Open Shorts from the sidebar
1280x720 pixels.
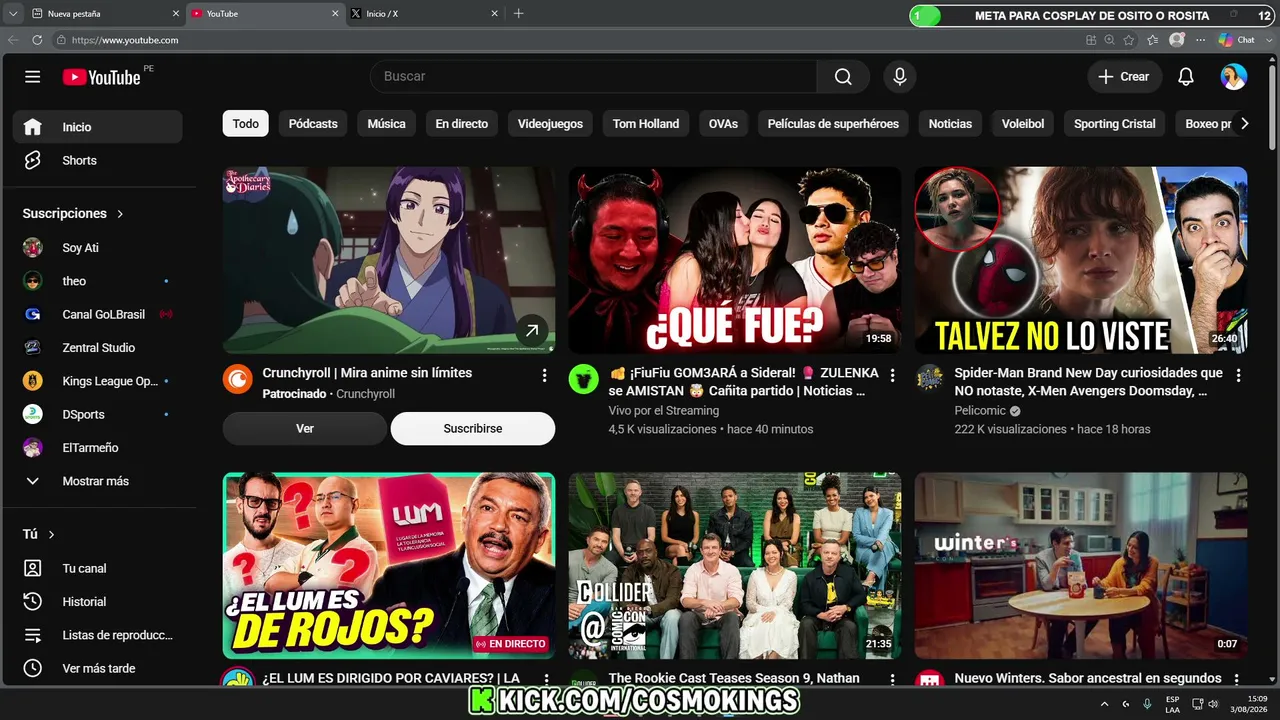point(98,160)
